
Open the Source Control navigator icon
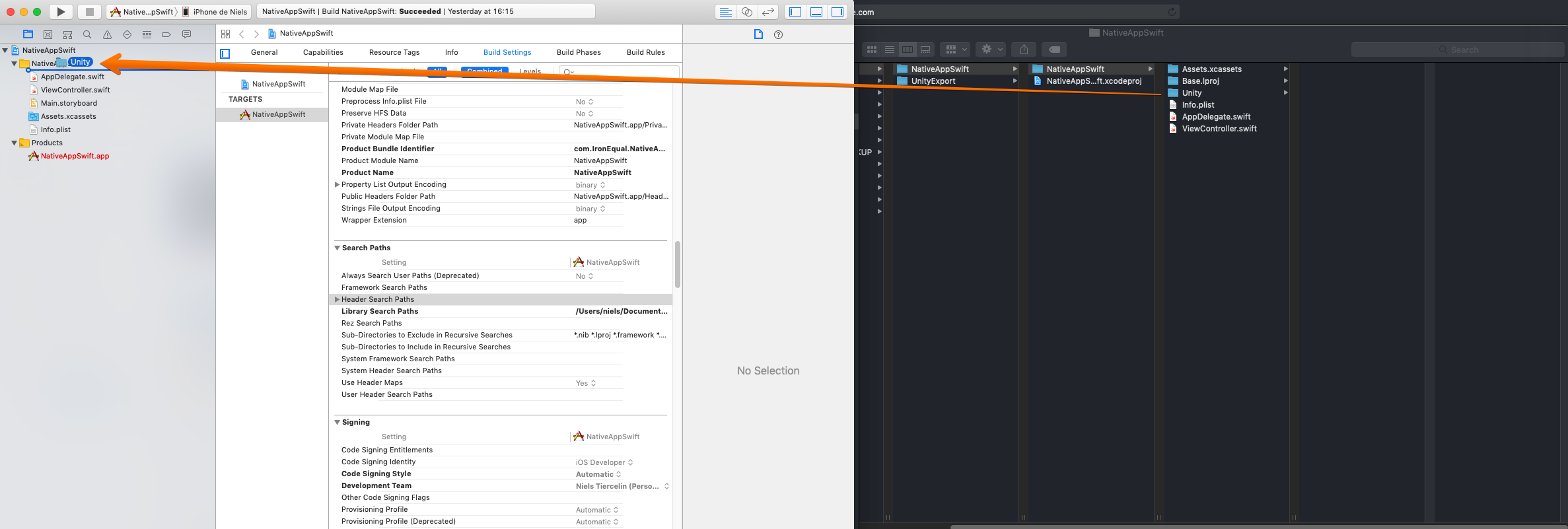(48, 34)
